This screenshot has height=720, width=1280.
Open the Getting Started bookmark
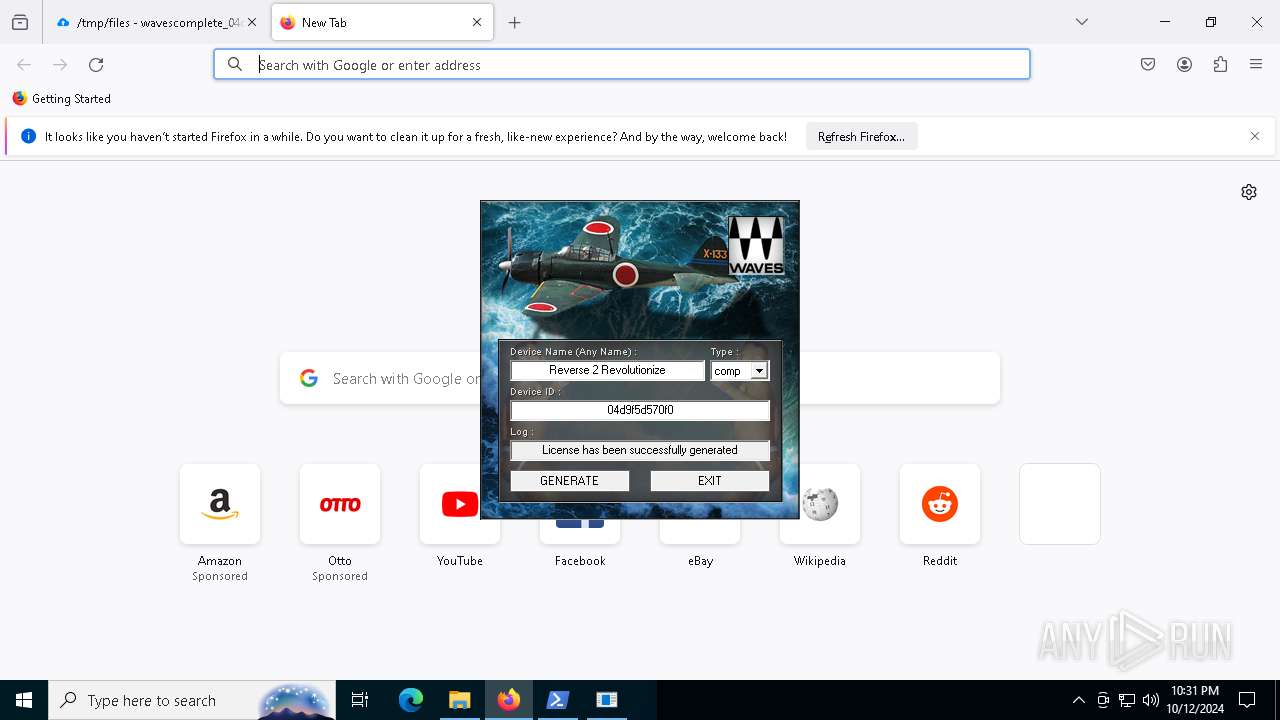(x=61, y=99)
